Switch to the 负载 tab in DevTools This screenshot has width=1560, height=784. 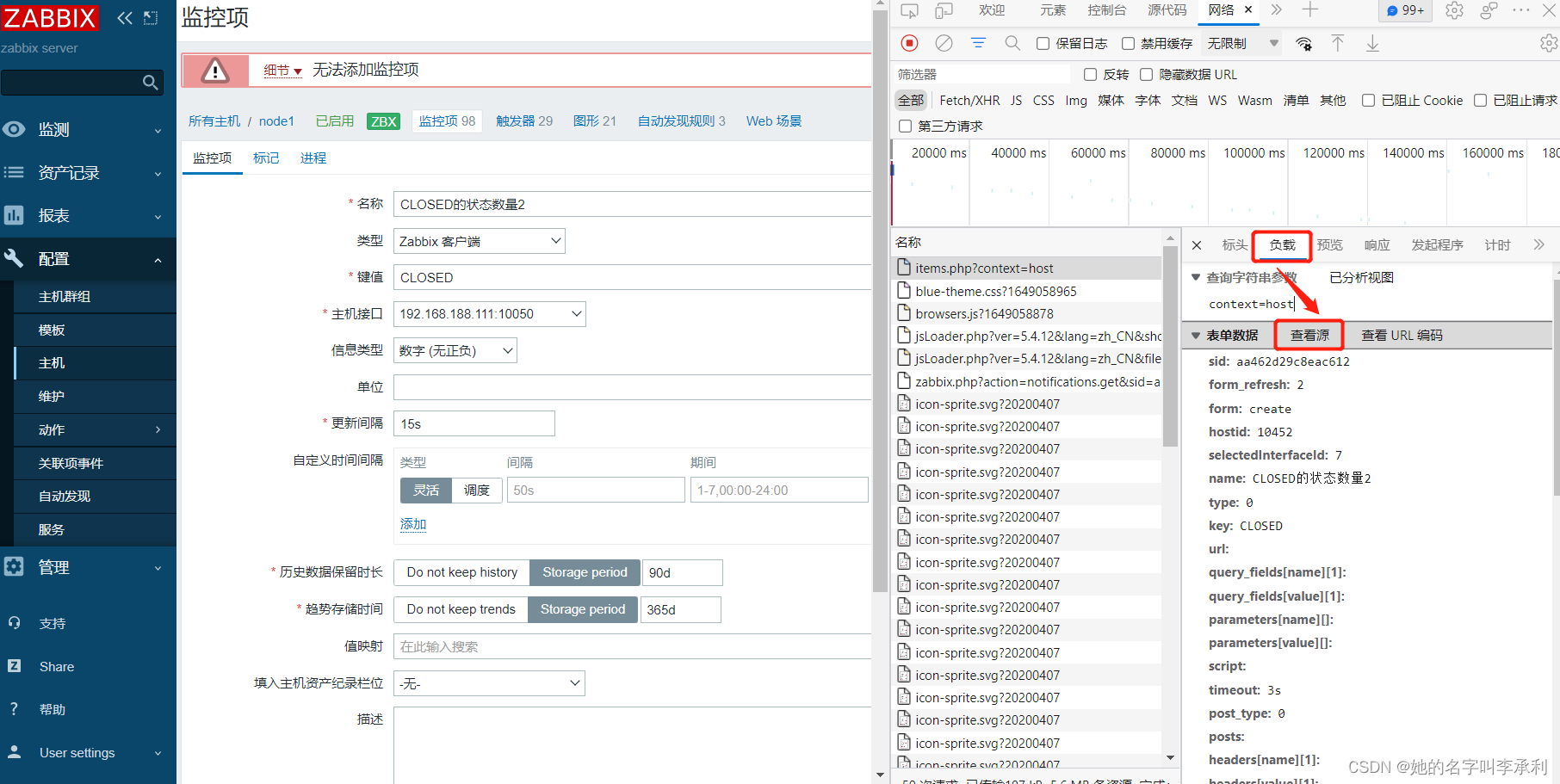1281,245
